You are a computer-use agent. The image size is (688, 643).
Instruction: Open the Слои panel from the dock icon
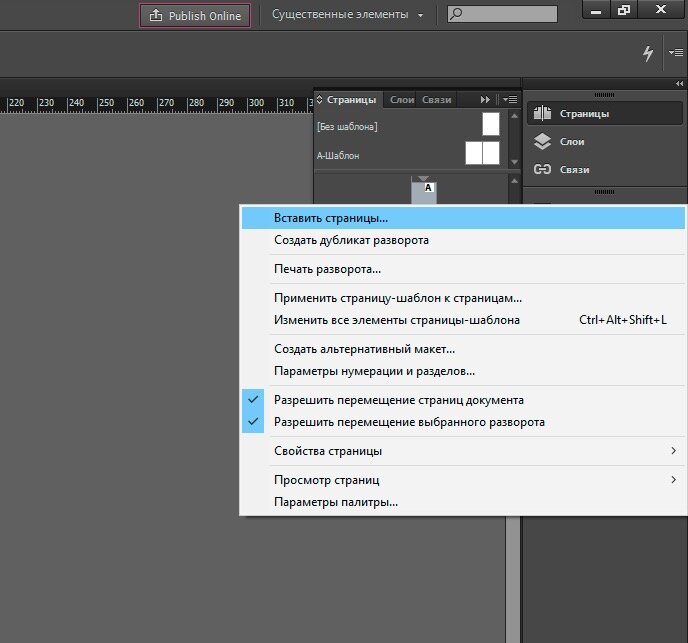604,142
